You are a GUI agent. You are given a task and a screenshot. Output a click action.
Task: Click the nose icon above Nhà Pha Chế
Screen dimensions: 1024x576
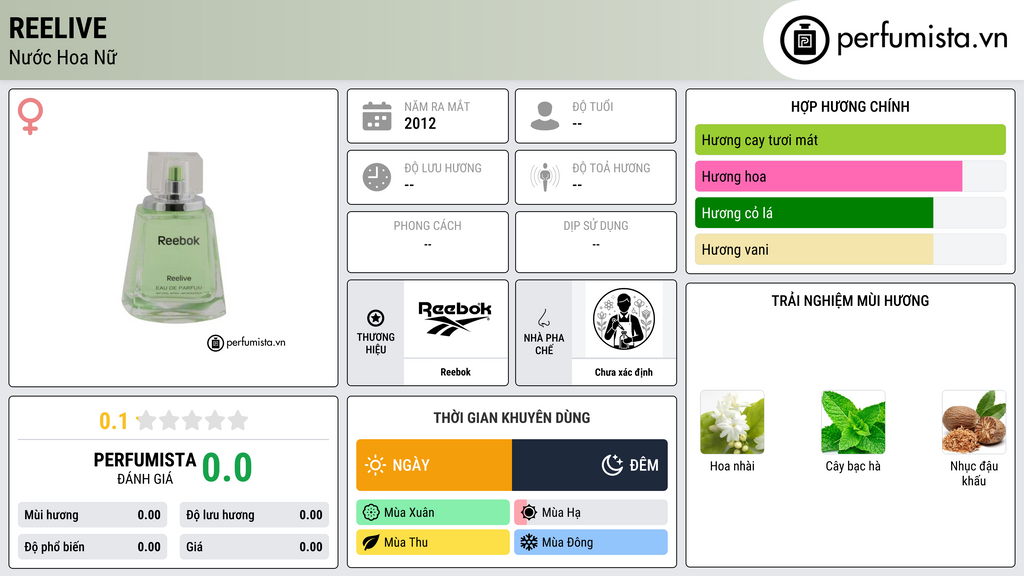pyautogui.click(x=543, y=318)
